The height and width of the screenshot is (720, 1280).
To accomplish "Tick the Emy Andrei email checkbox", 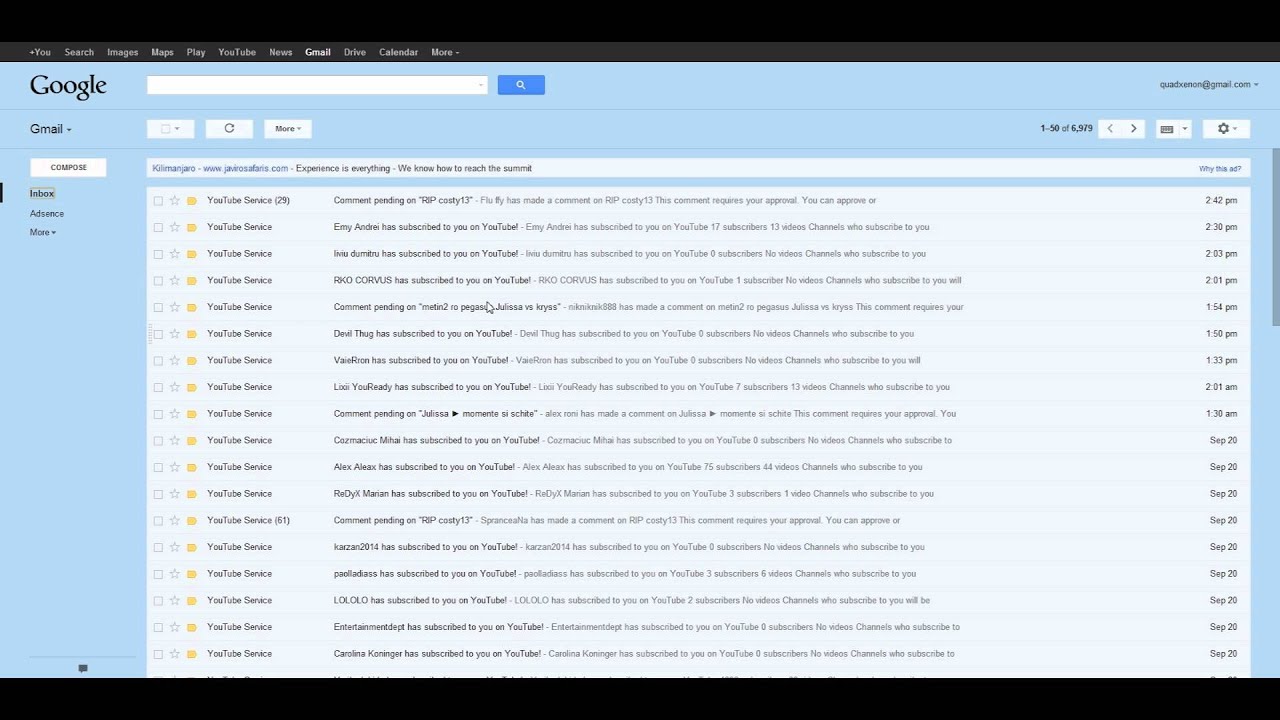I will [x=158, y=227].
